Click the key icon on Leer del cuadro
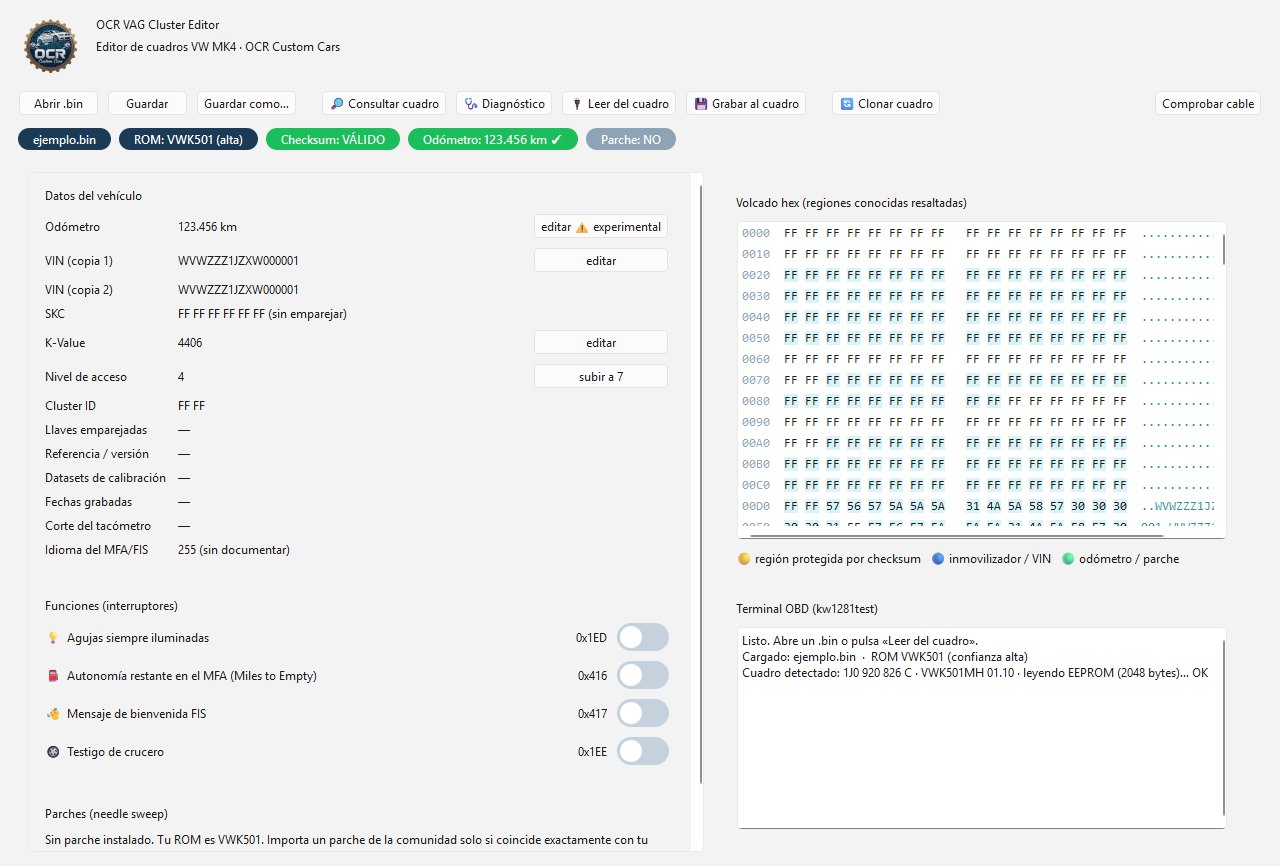Viewport: 1280px width, 866px height. tap(577, 104)
